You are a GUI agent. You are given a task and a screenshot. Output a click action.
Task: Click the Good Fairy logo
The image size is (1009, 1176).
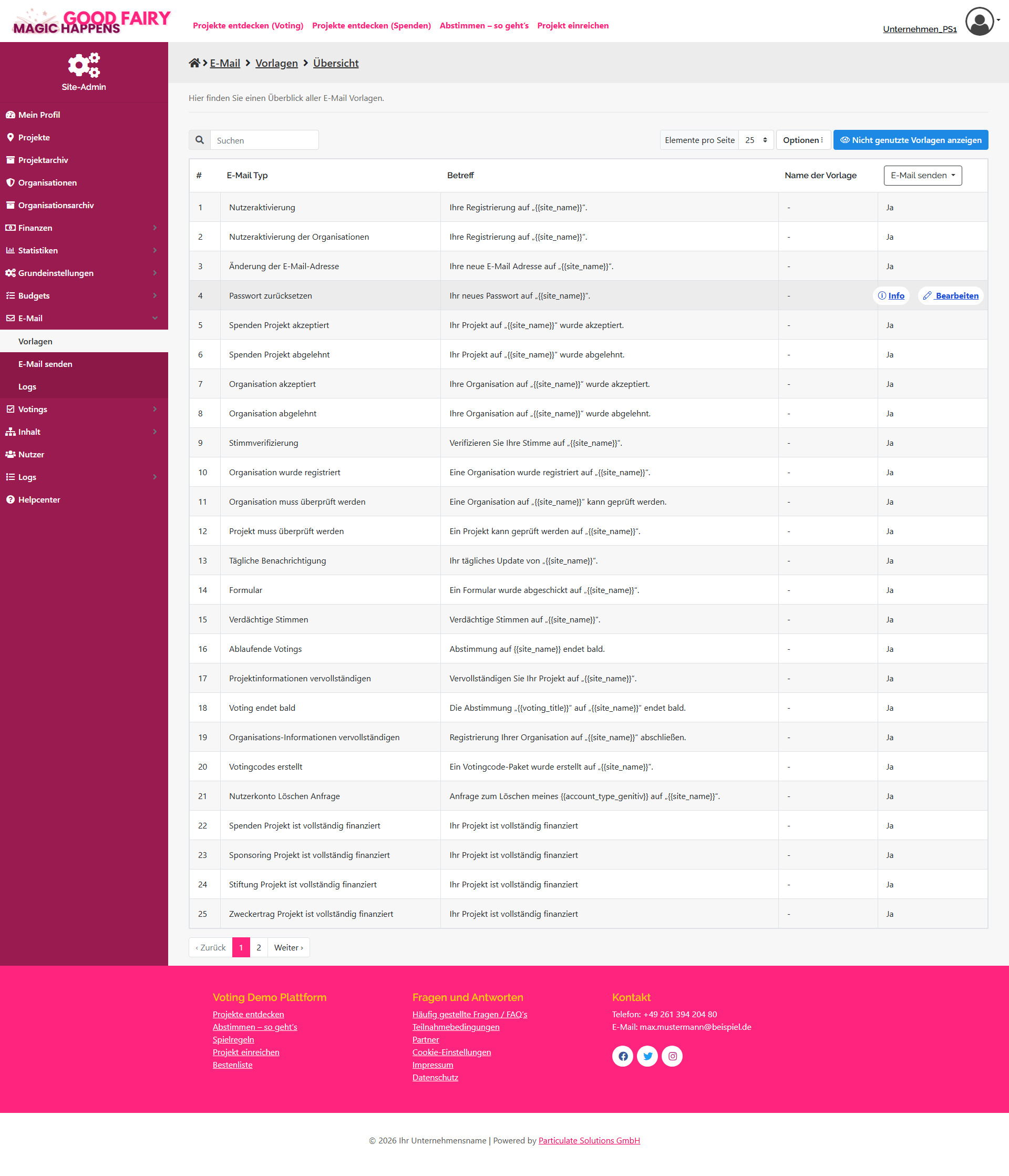point(91,22)
